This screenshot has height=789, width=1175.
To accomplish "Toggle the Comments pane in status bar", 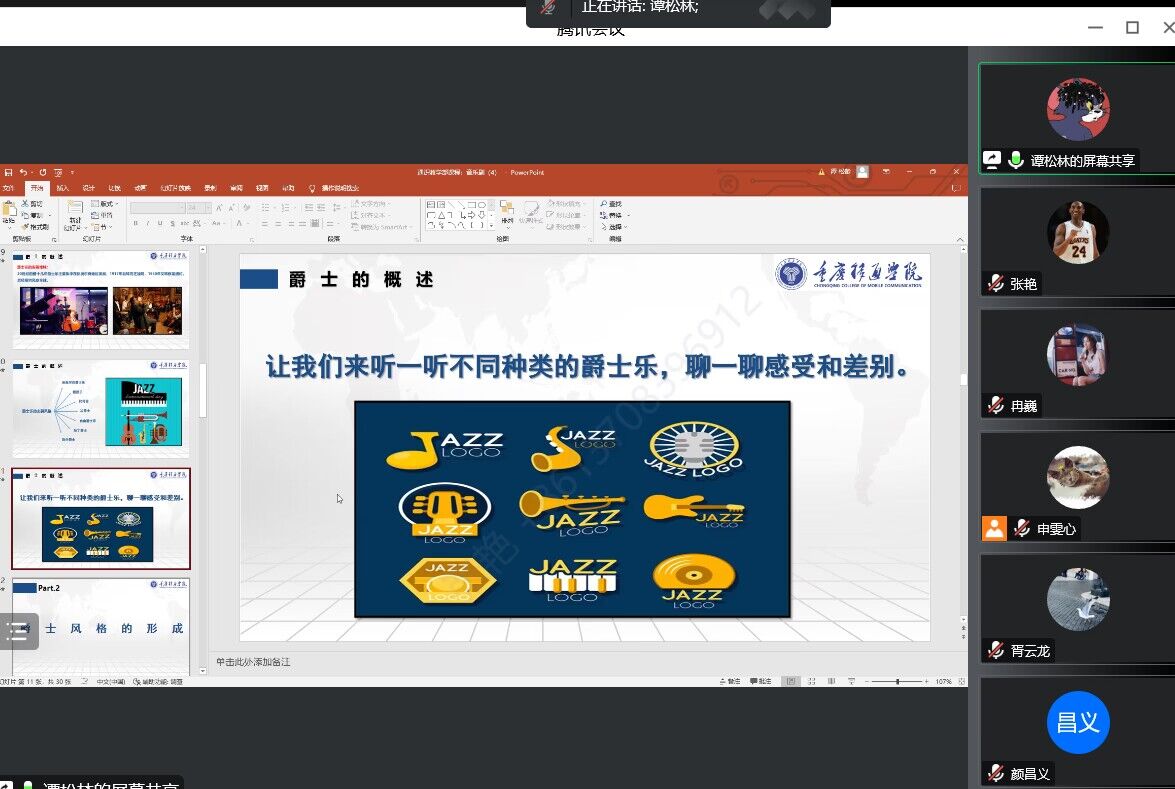I will (x=761, y=681).
